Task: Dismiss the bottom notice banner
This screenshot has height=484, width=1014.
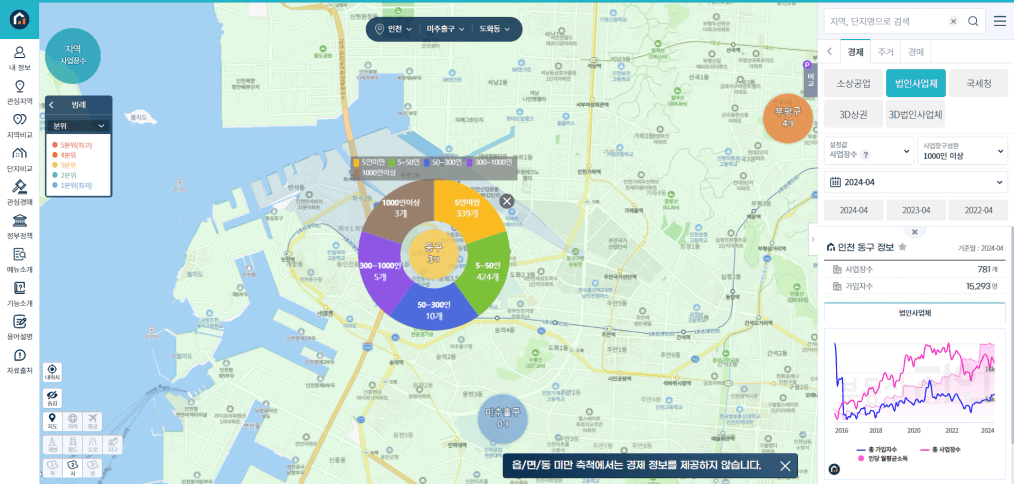Action: point(785,466)
